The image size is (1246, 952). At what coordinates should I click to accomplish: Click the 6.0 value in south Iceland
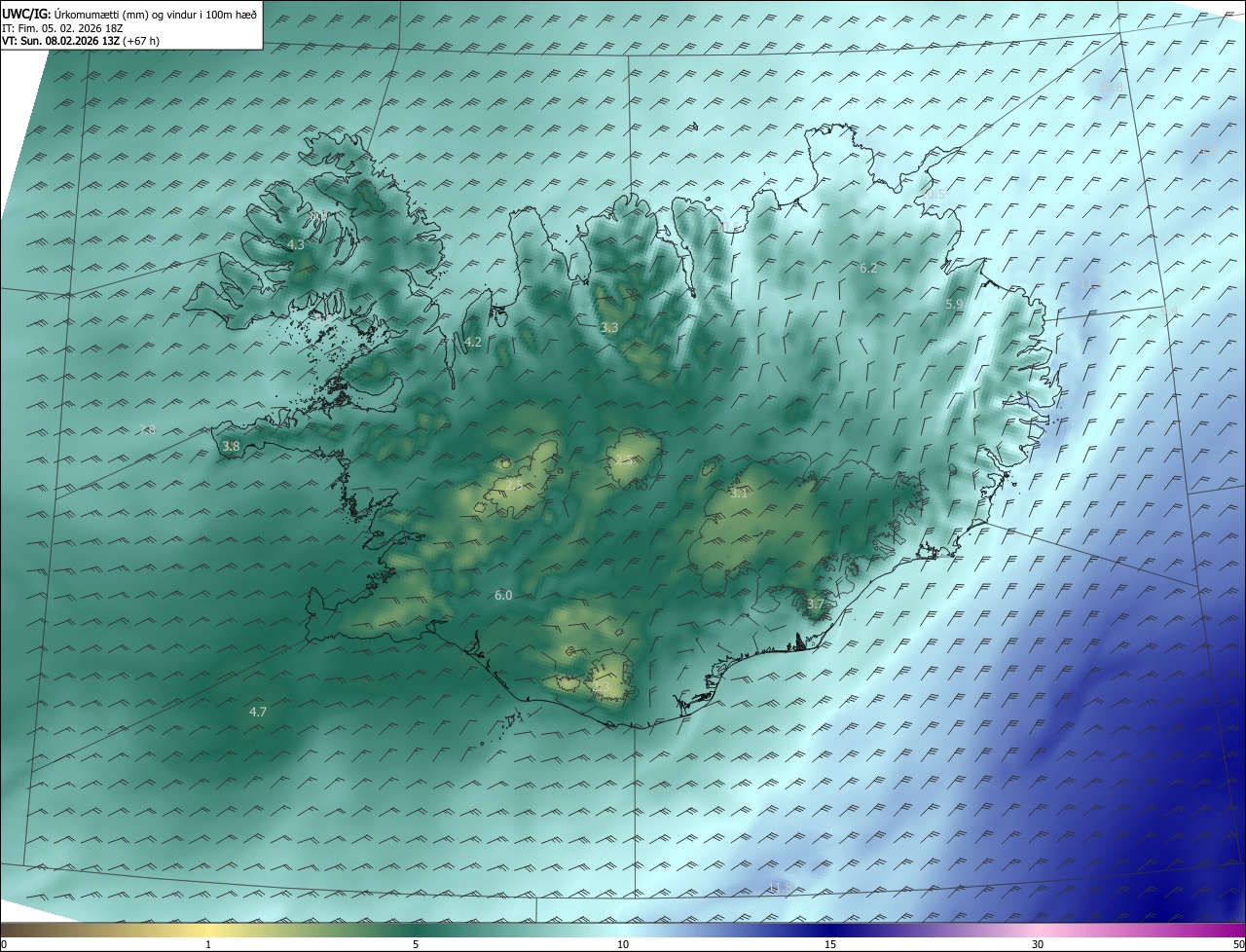(x=503, y=595)
